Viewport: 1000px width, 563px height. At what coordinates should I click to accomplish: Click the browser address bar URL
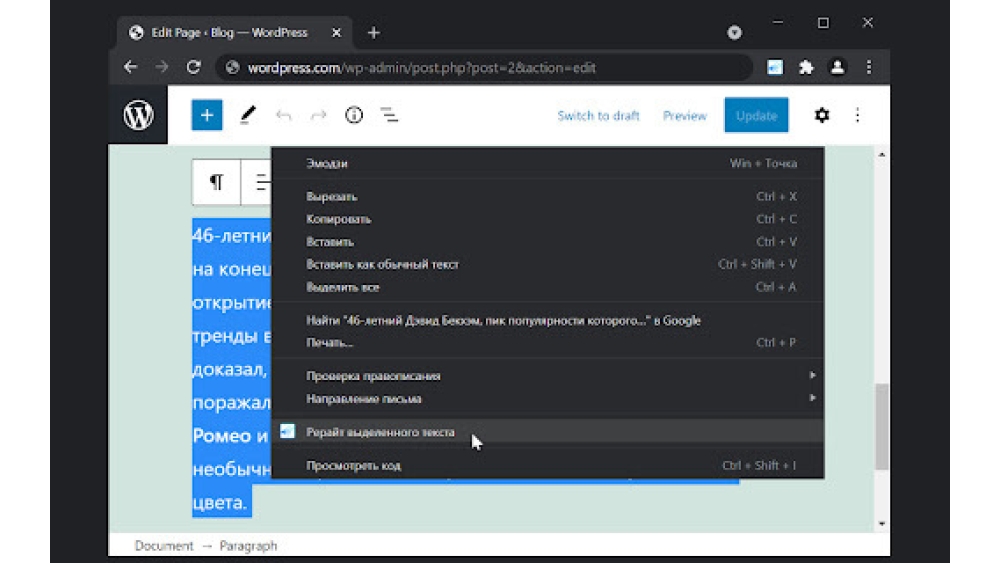tap(421, 68)
